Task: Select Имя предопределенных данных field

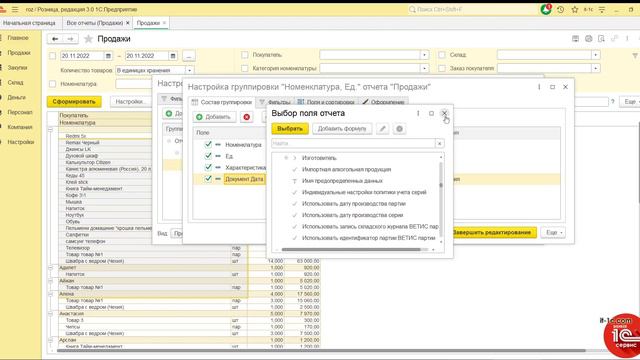Action: [x=342, y=181]
